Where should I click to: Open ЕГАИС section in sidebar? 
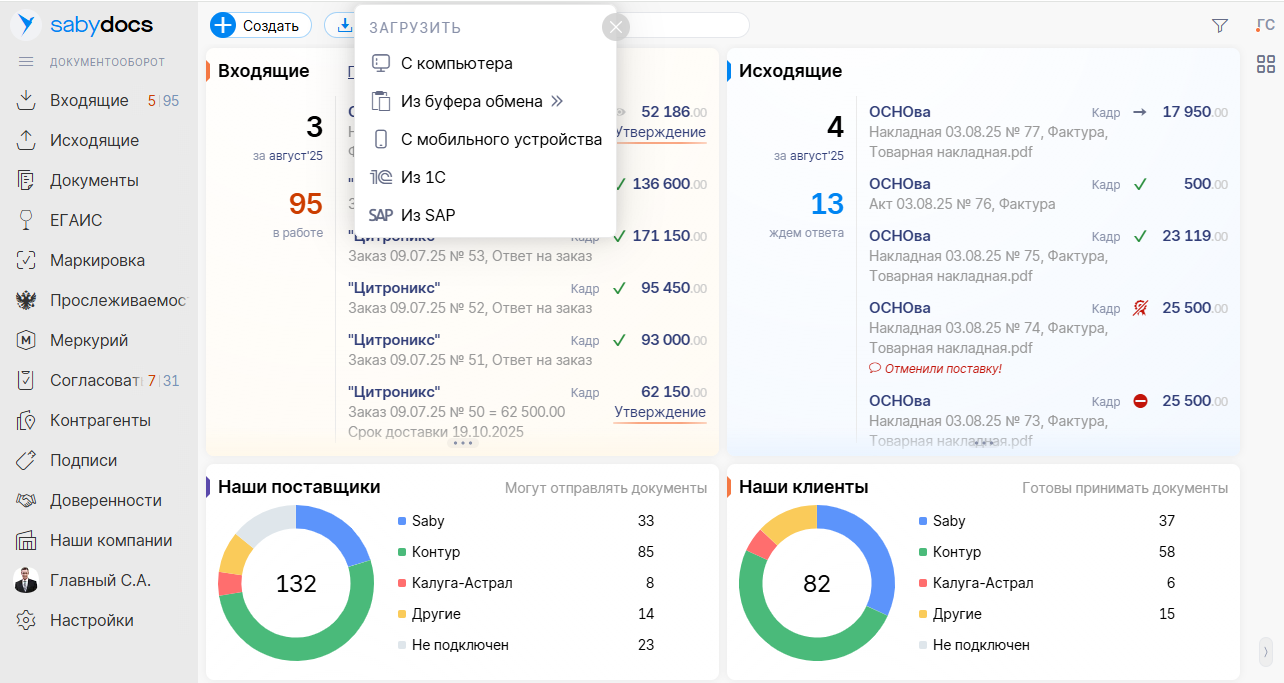[x=76, y=220]
